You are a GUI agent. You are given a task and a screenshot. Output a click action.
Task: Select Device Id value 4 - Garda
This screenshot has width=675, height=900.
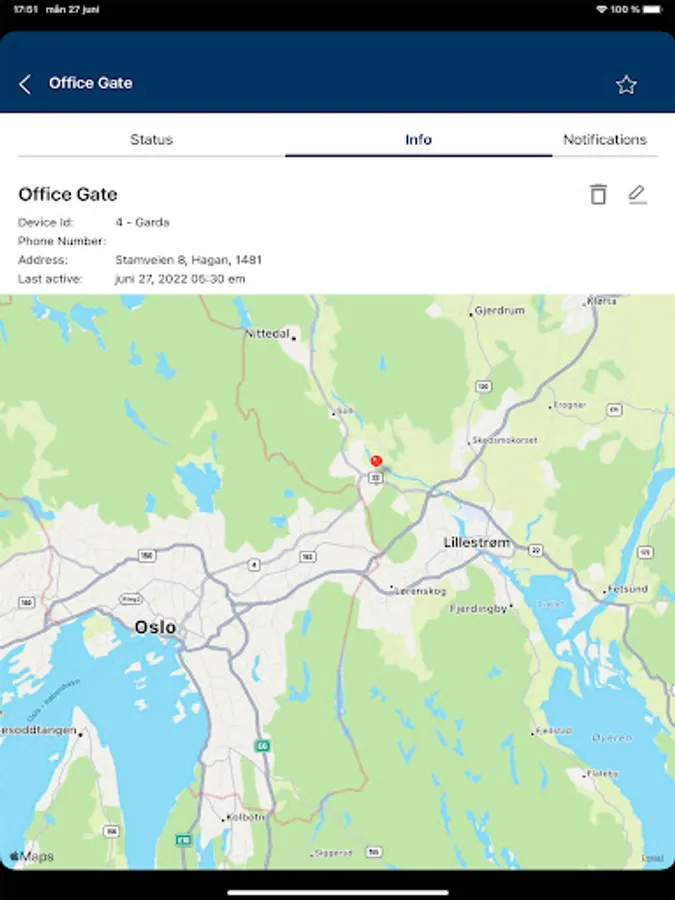click(142, 222)
